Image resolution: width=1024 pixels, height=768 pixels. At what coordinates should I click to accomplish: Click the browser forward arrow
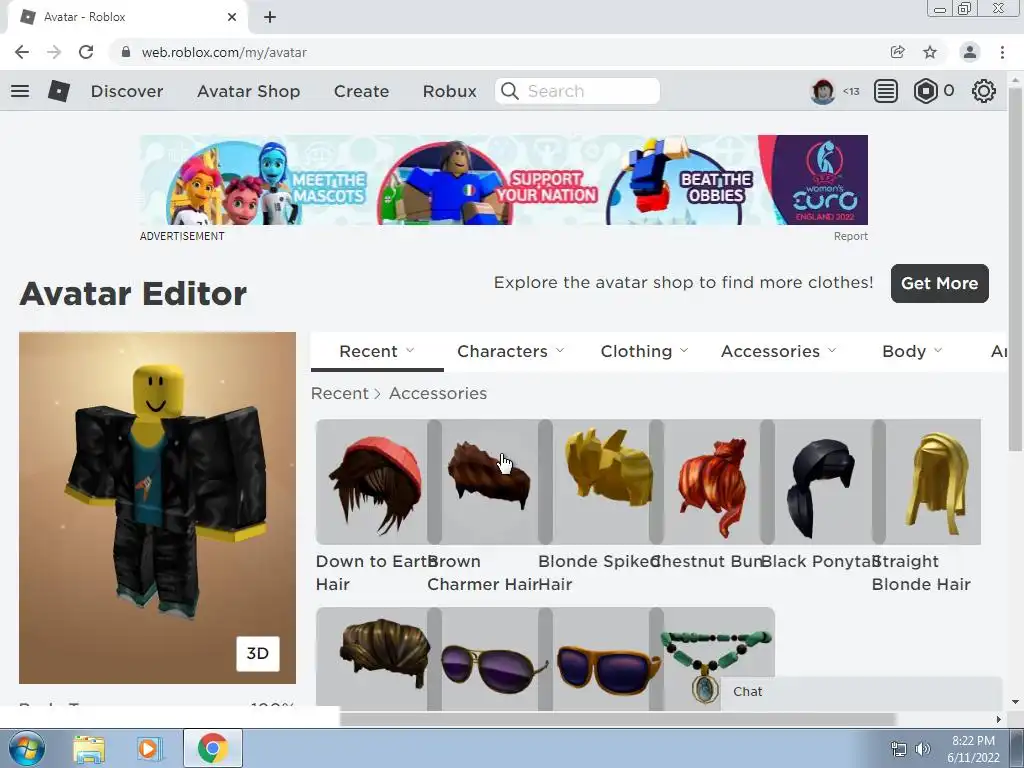point(54,52)
